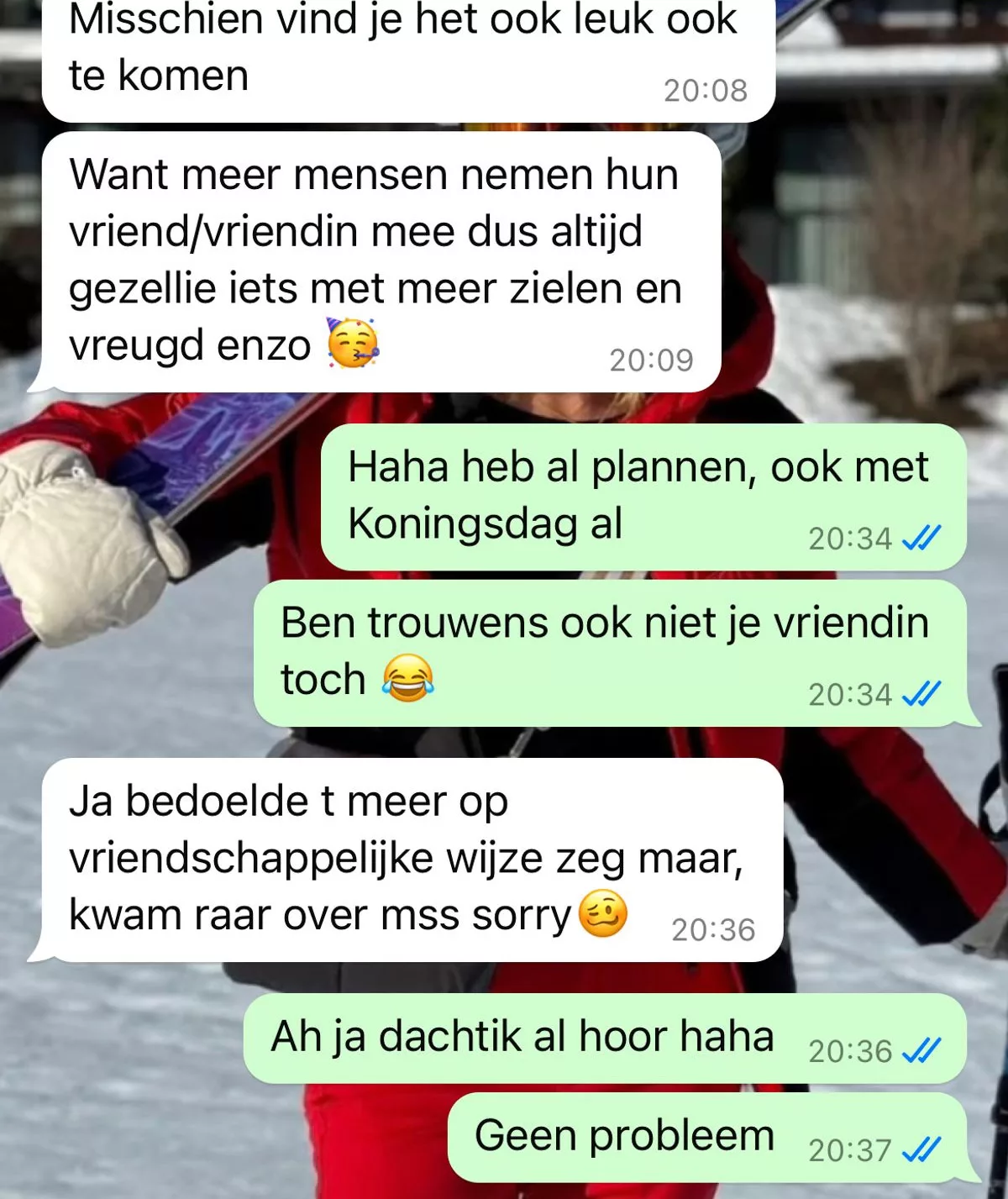Tap the blue read ticks on 'Koningsdag al' message

pyautogui.click(x=921, y=538)
